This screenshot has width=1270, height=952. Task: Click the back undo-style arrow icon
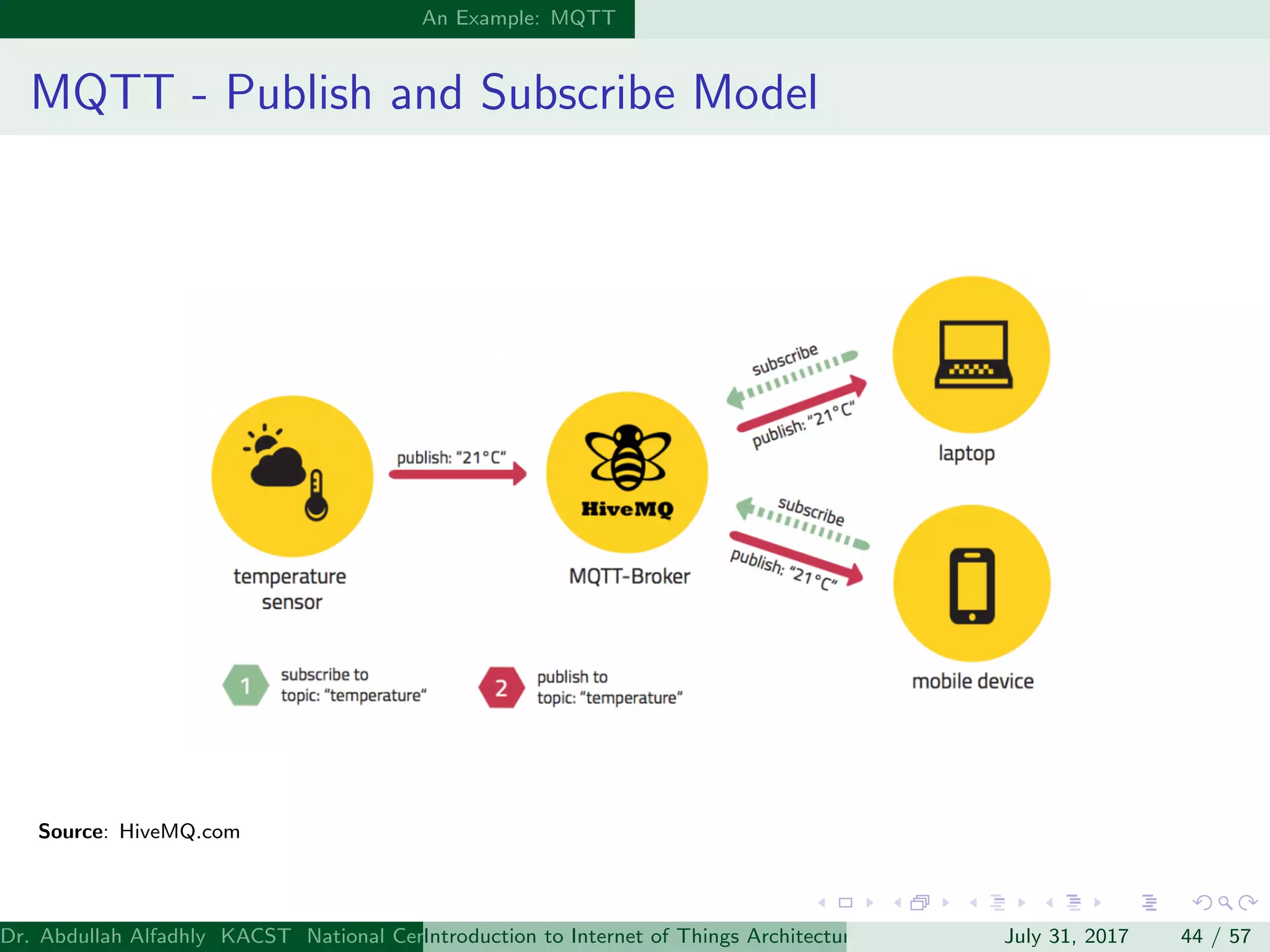(1202, 903)
